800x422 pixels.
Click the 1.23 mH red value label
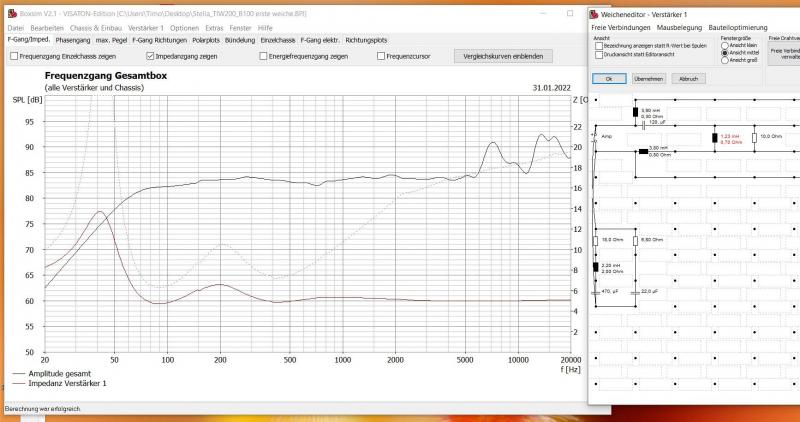(x=730, y=136)
